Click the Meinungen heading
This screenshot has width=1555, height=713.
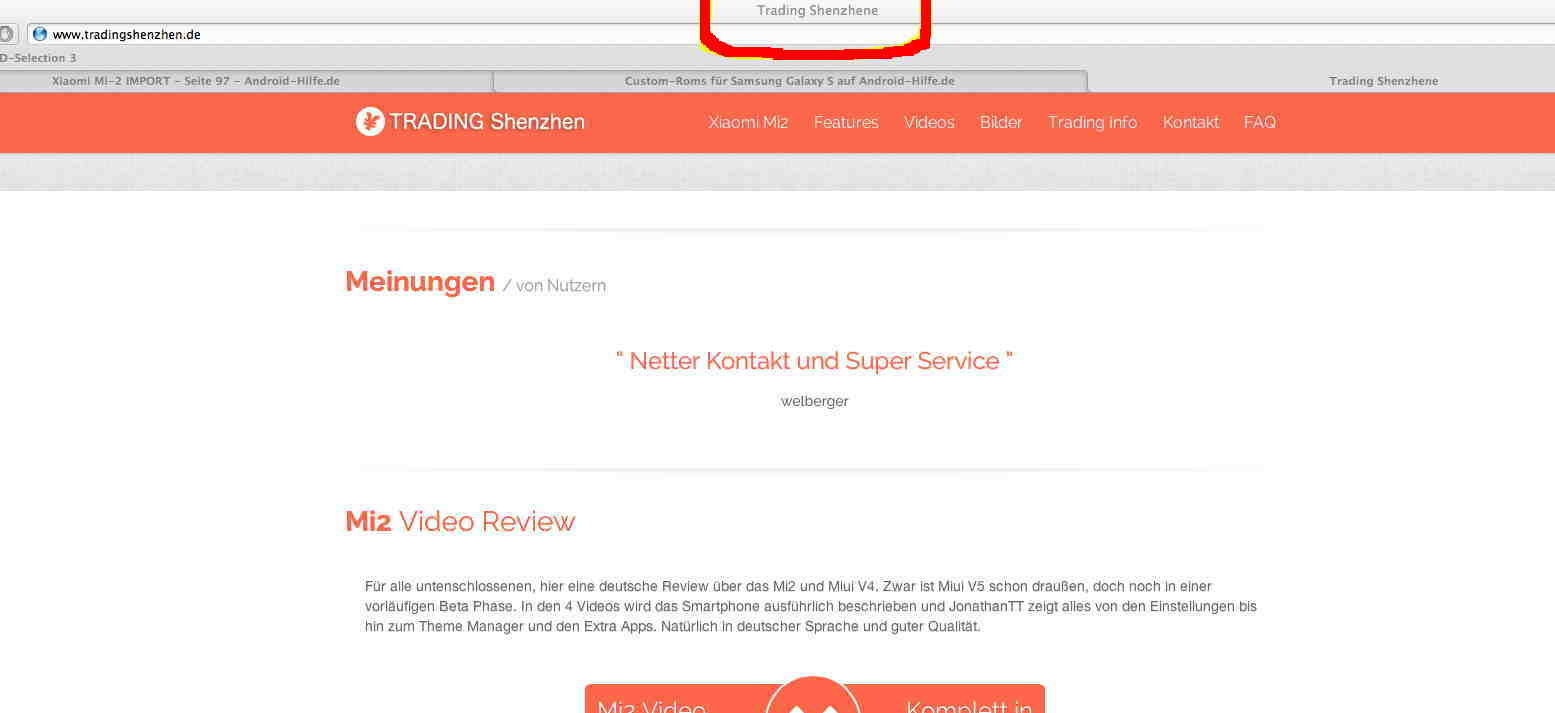pos(420,282)
